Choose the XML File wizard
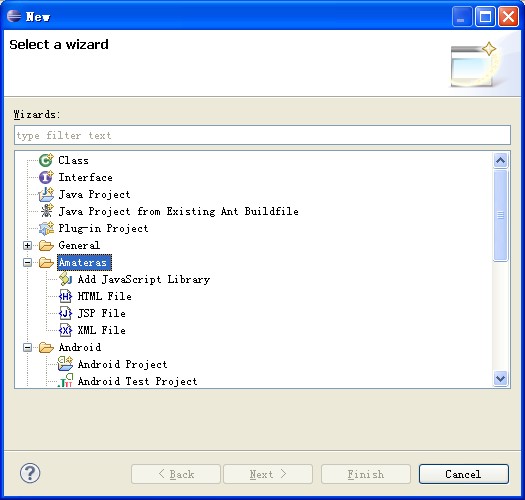Viewport: 525px width, 500px height. pos(101,331)
